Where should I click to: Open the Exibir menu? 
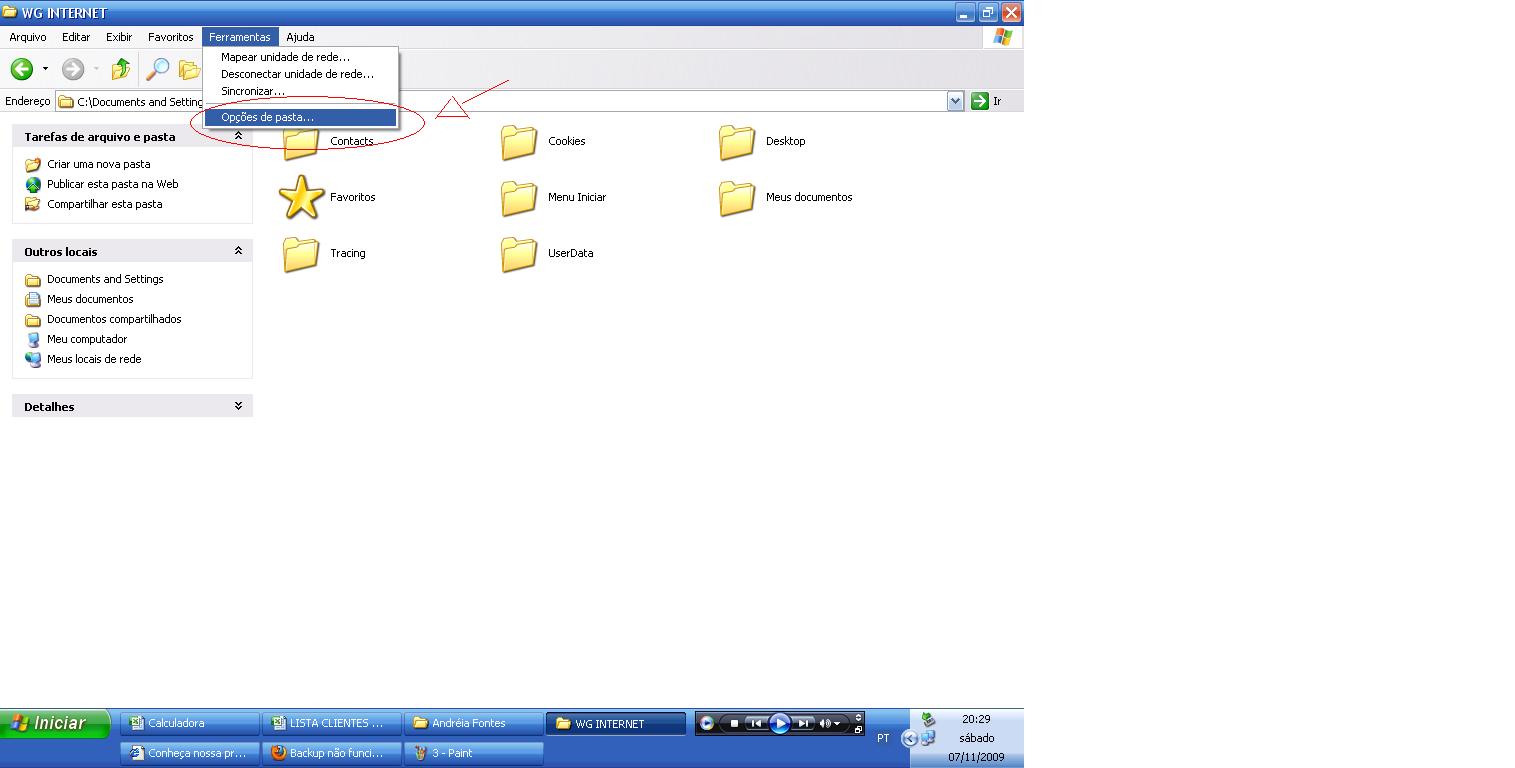coord(119,37)
